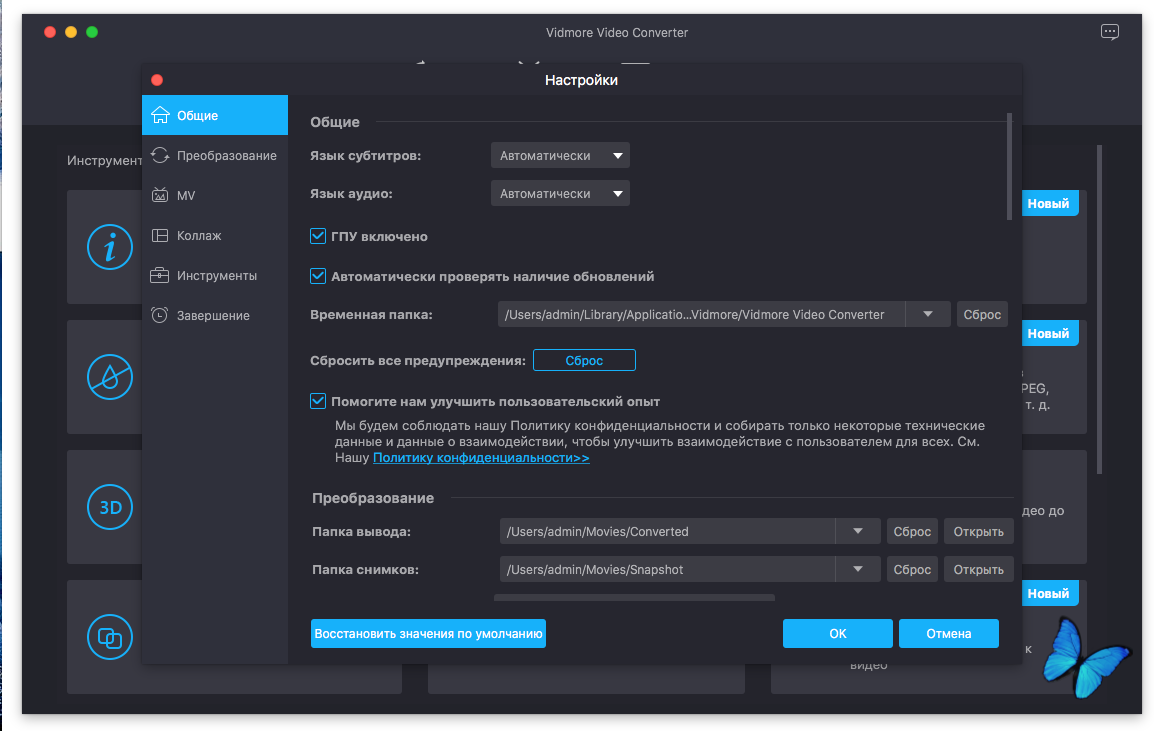
Task: Click the Коллаж layout icon in sidebar
Action: 159,236
